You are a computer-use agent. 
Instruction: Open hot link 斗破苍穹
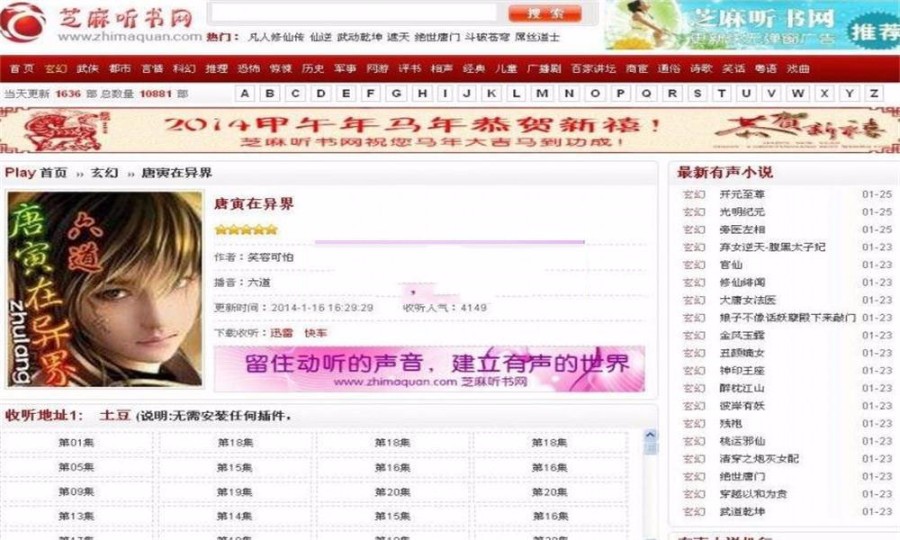pos(487,37)
